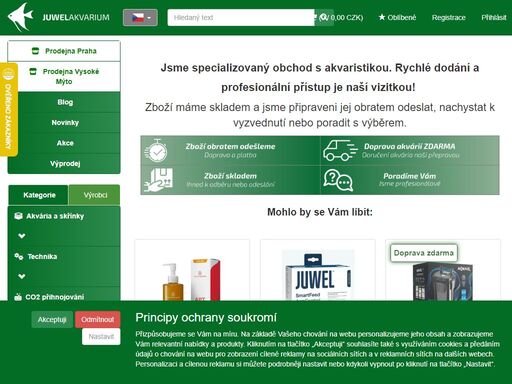512x384 pixels.
Task: Open the CO2 přihnojování category
Action: pyautogui.click(x=55, y=297)
